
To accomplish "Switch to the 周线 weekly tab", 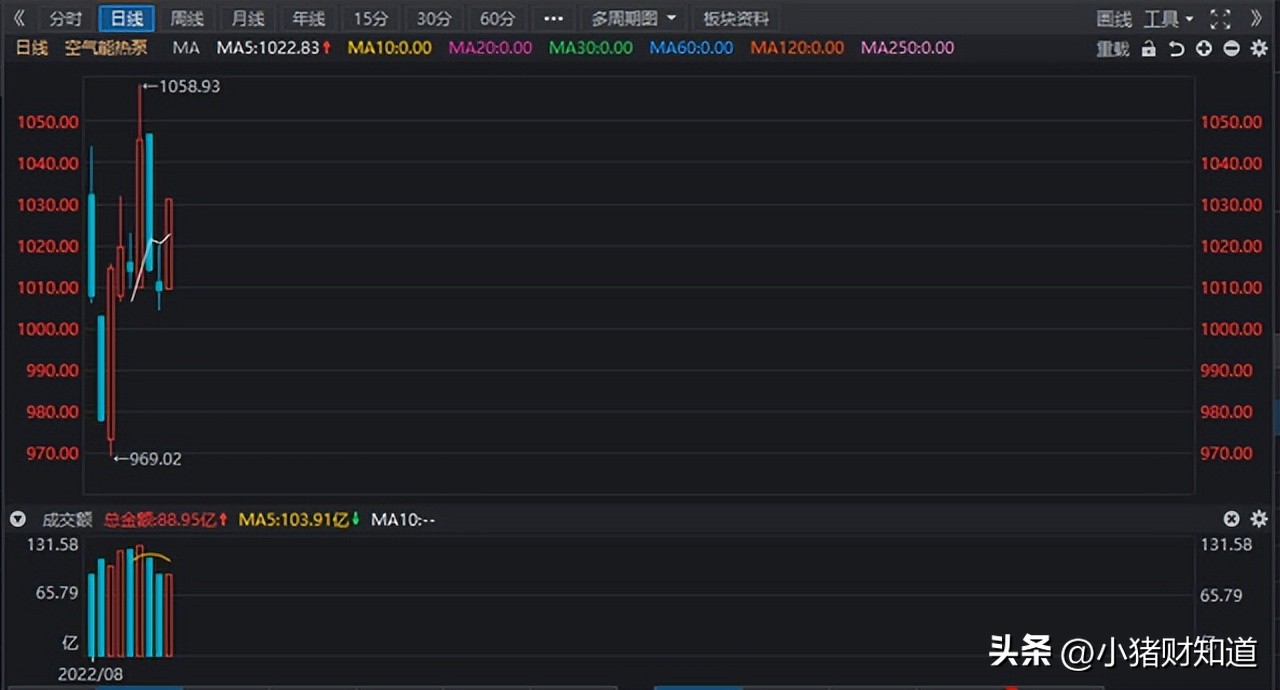I will click(x=187, y=19).
